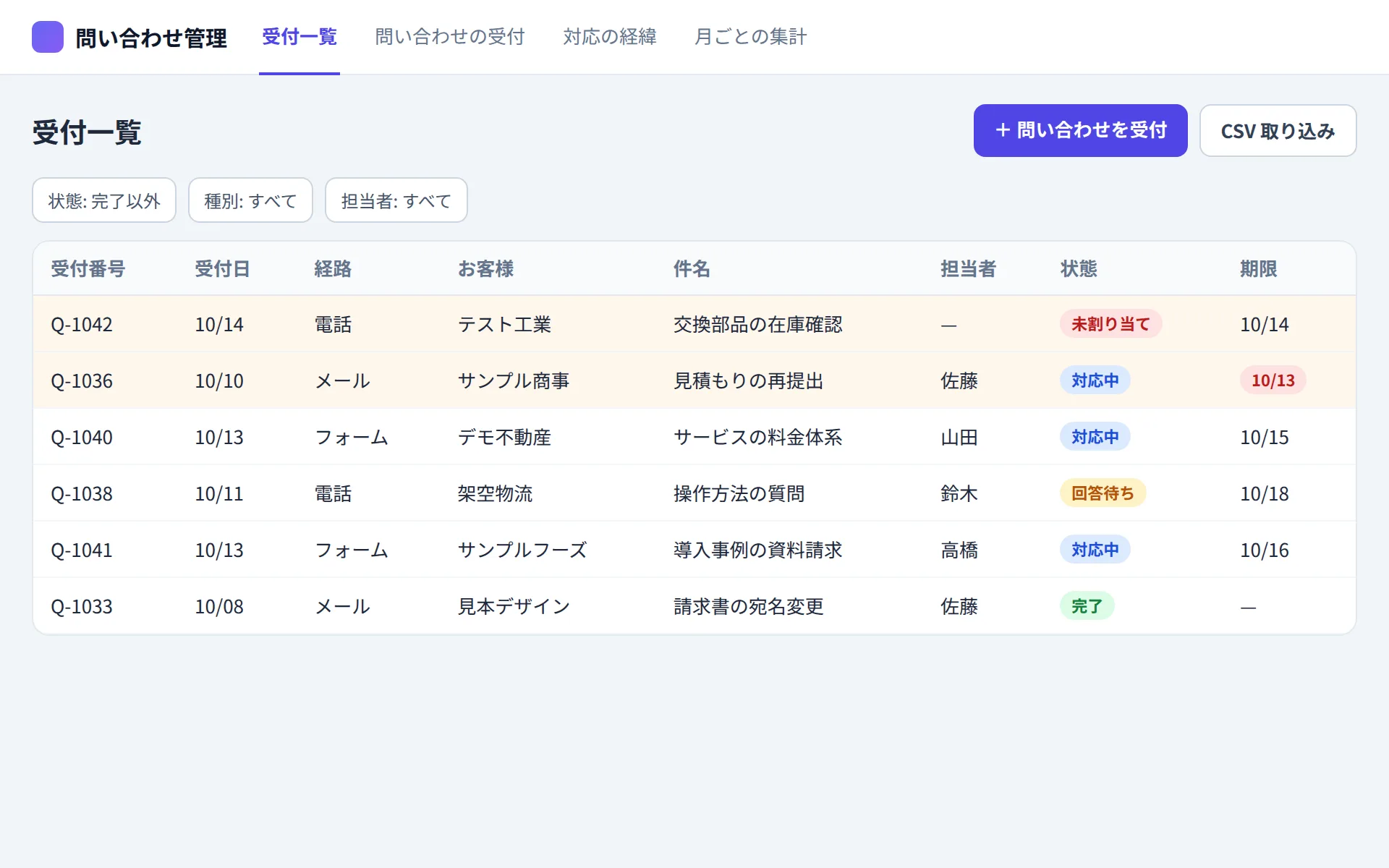This screenshot has width=1389, height=868.
Task: Click the subject 操作方法の質問
Action: click(739, 494)
